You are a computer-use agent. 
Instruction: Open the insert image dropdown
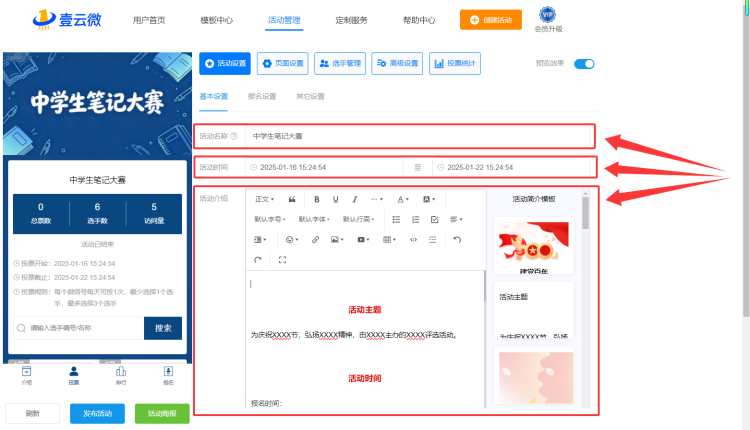click(337, 240)
